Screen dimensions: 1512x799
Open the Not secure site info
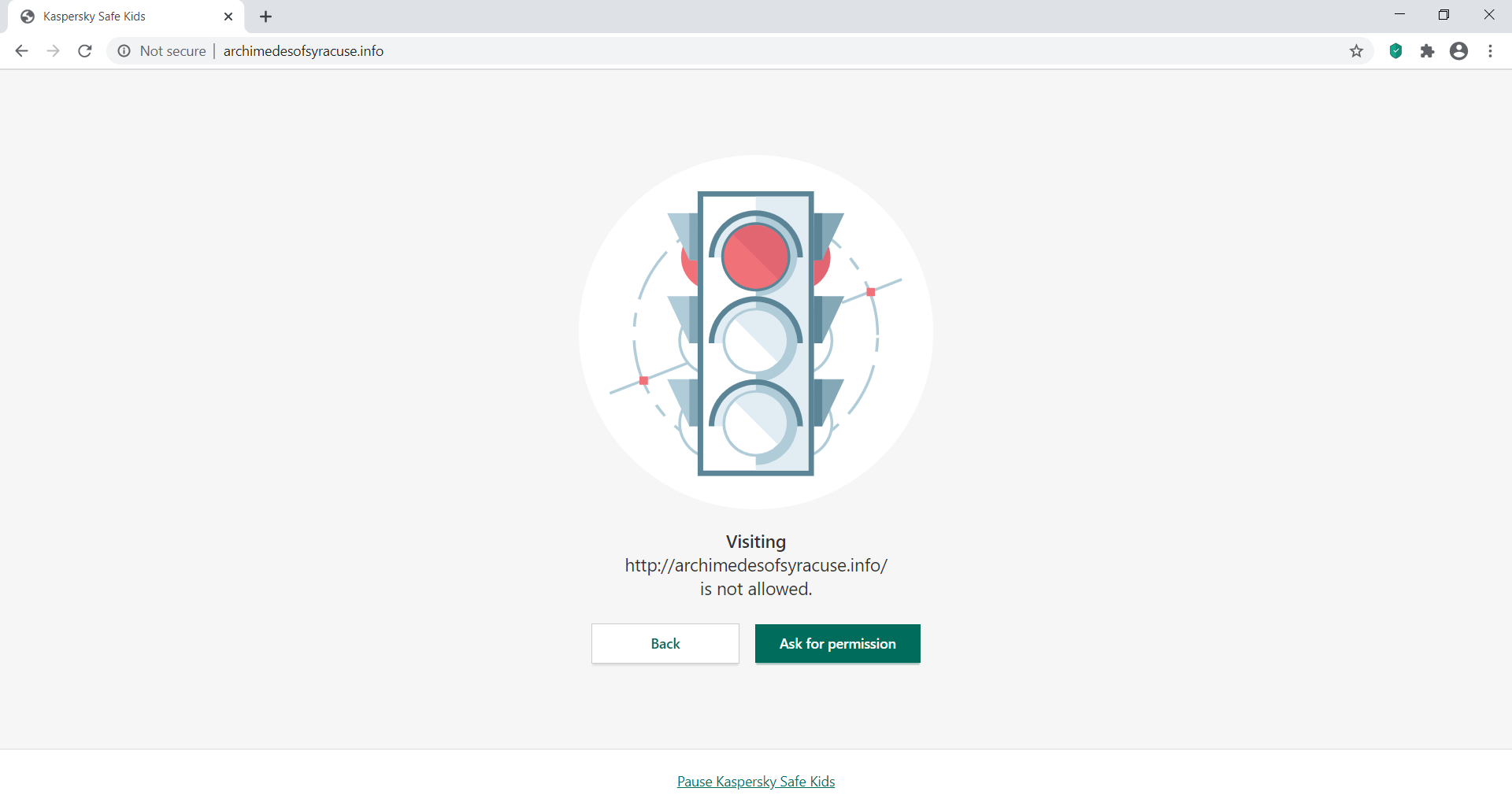(x=161, y=51)
